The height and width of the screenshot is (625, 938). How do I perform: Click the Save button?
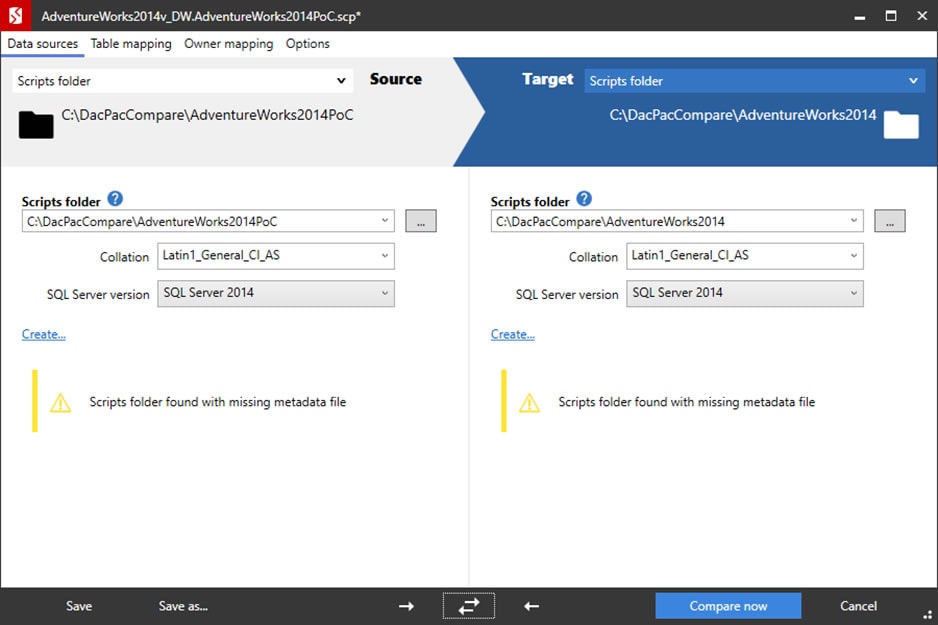tap(79, 606)
